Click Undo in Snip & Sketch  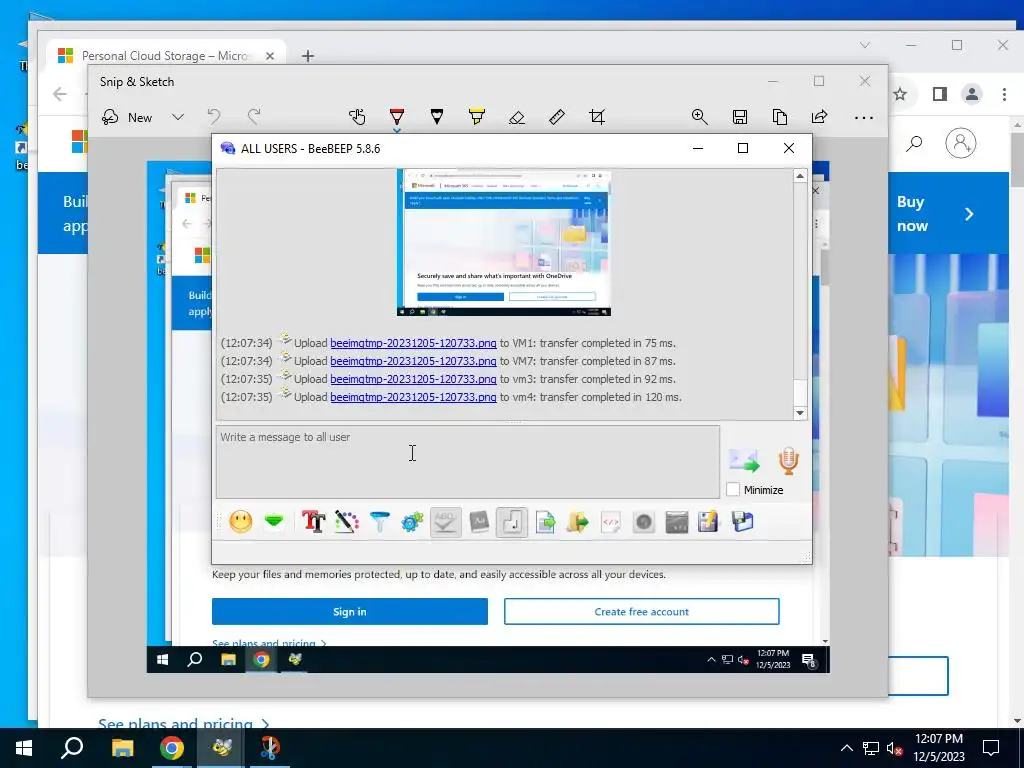[214, 117]
